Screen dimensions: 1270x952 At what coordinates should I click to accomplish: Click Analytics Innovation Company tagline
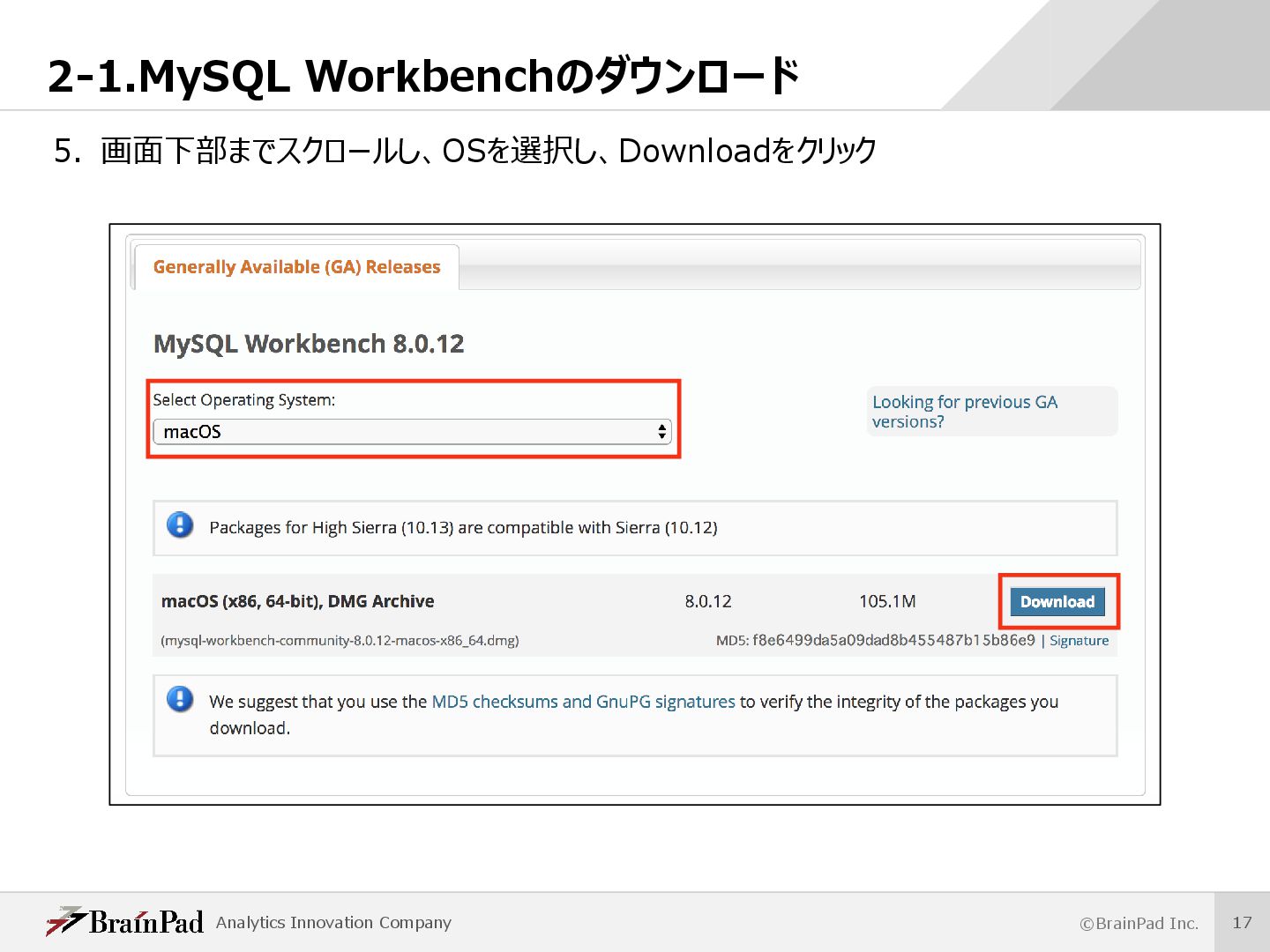tap(333, 923)
